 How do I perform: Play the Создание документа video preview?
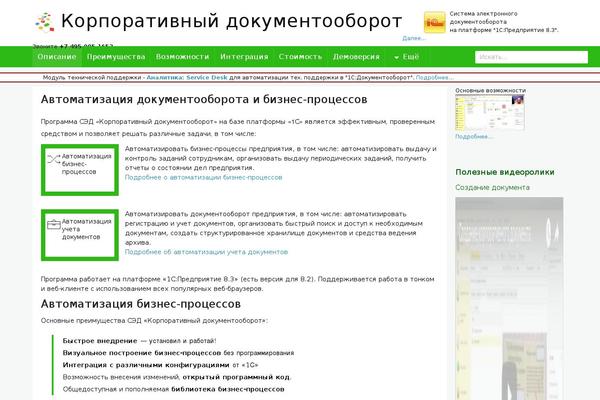coord(509,299)
